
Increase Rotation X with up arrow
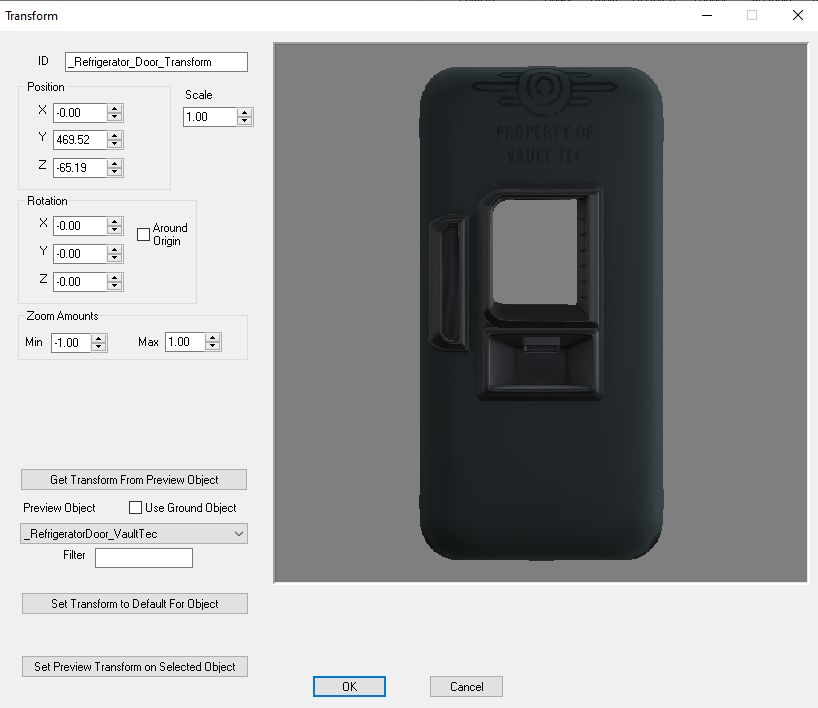pyautogui.click(x=115, y=222)
